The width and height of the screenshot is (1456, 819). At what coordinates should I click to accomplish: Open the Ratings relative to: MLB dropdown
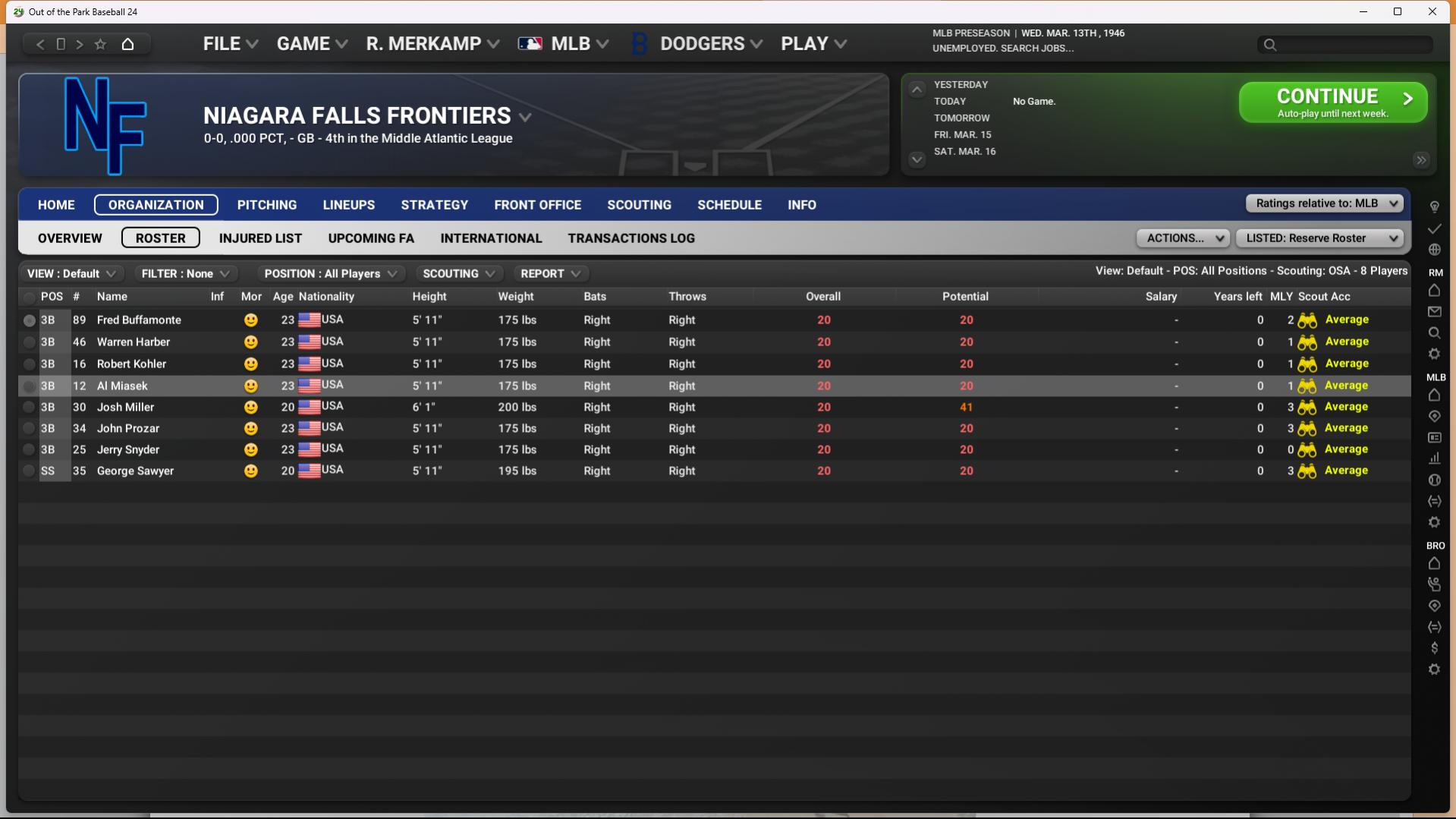(1325, 203)
